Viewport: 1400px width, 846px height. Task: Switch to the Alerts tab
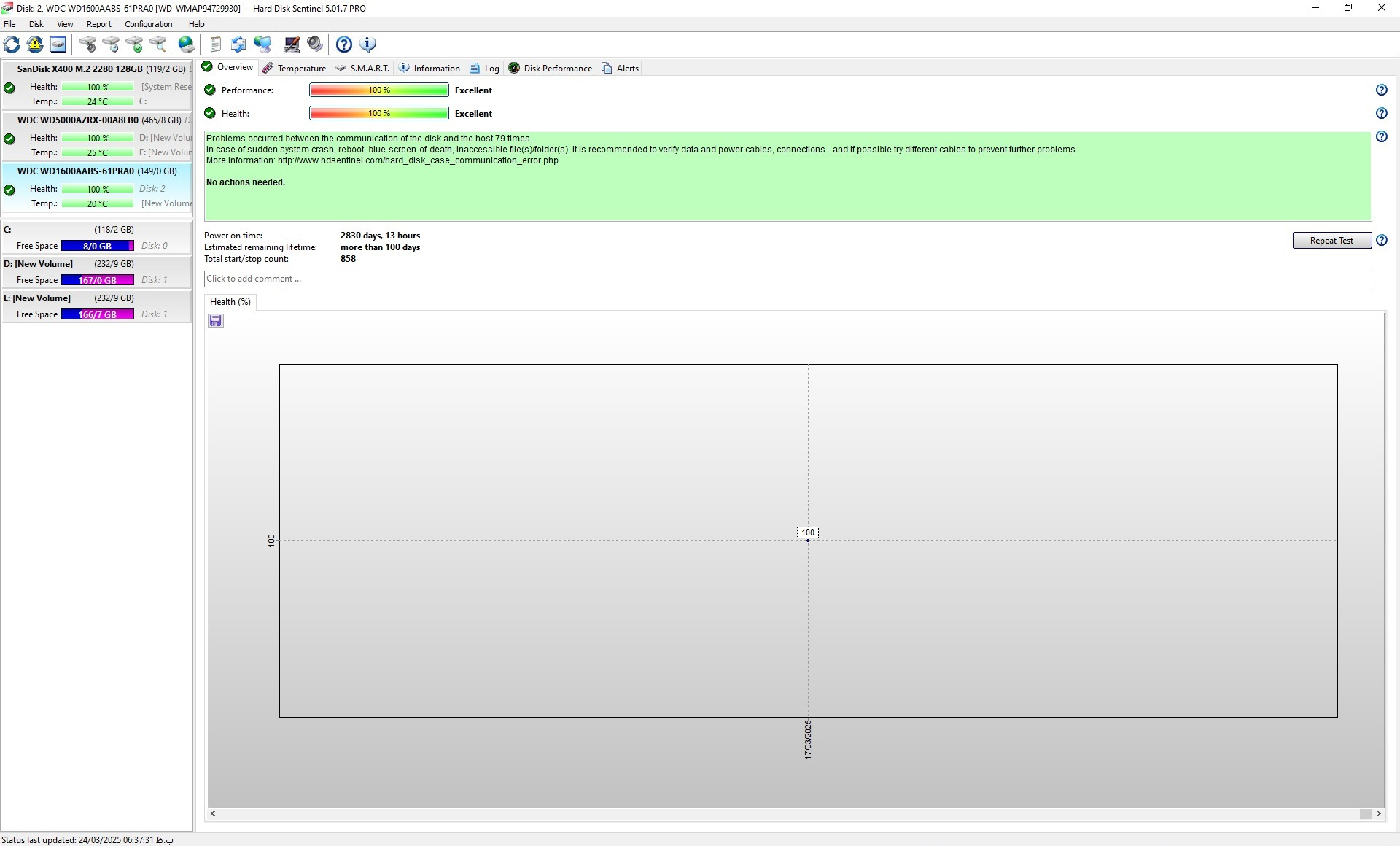tap(621, 68)
